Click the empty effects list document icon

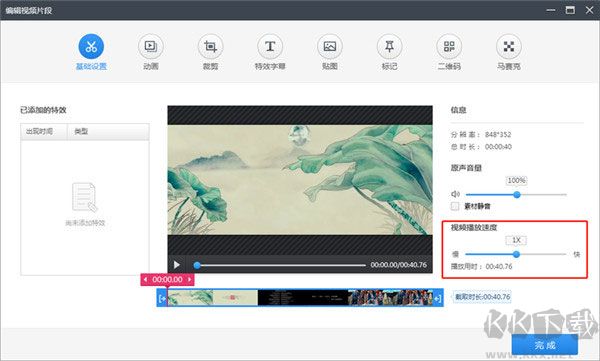(85, 197)
